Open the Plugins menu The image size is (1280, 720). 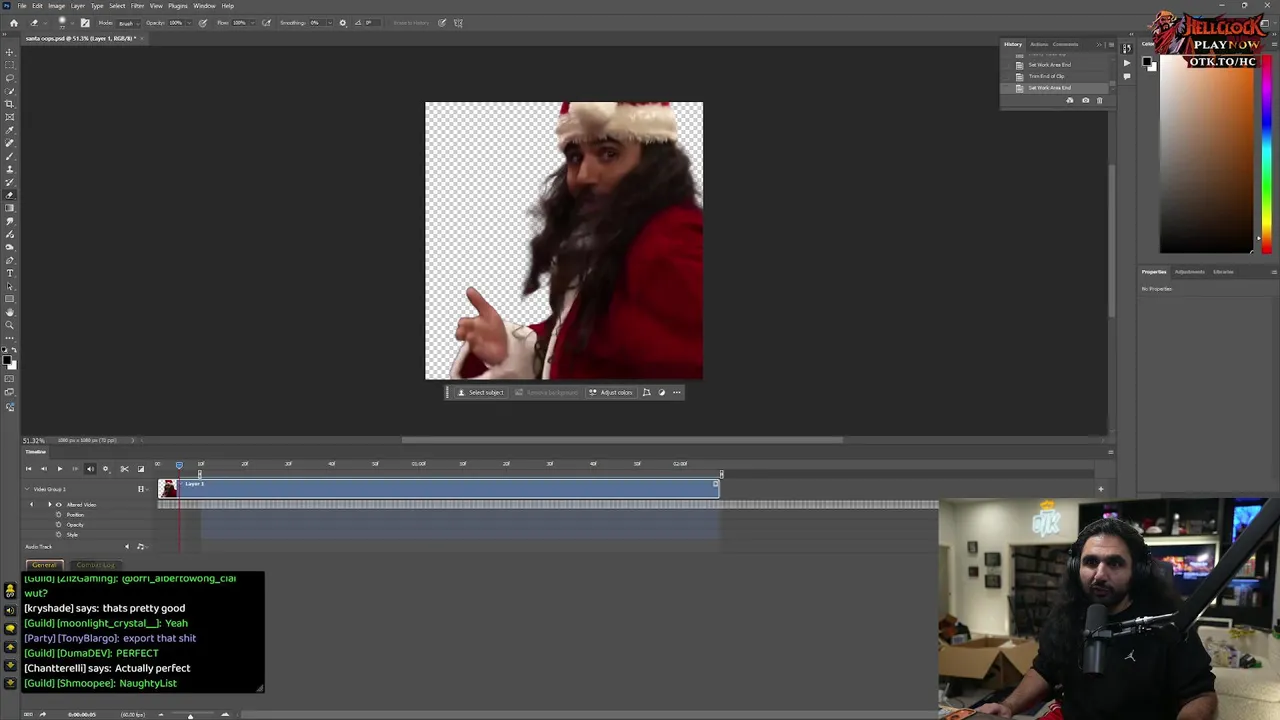coord(177,6)
